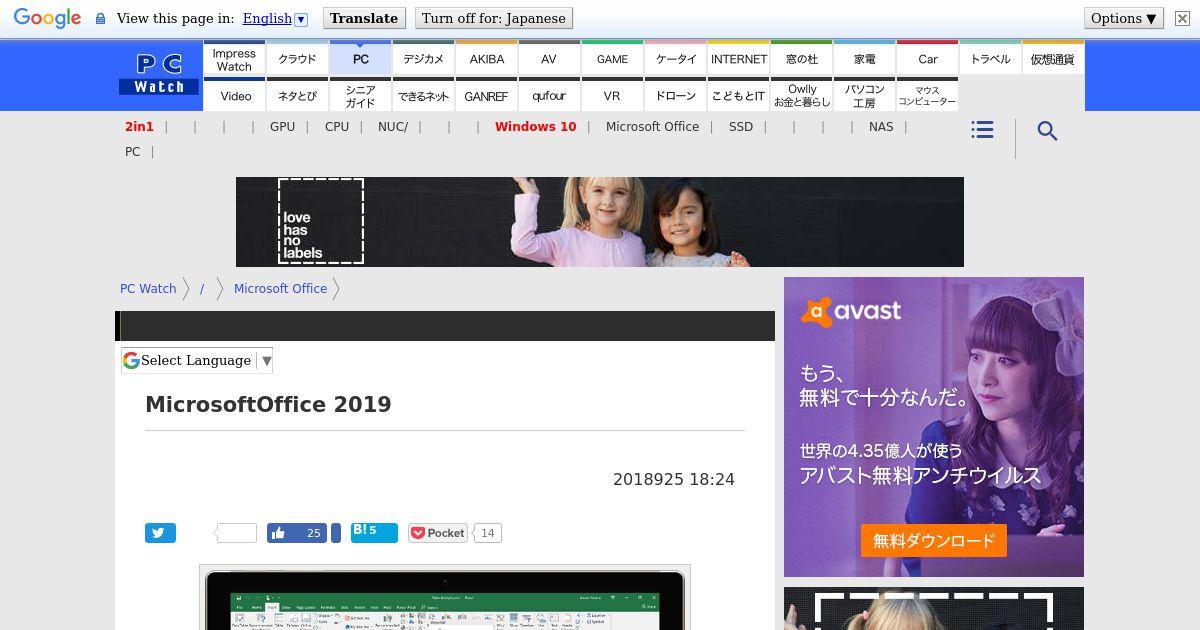This screenshot has width=1200, height=630.
Task: Click the avast 無料ダウンロード button
Action: pyautogui.click(x=934, y=541)
